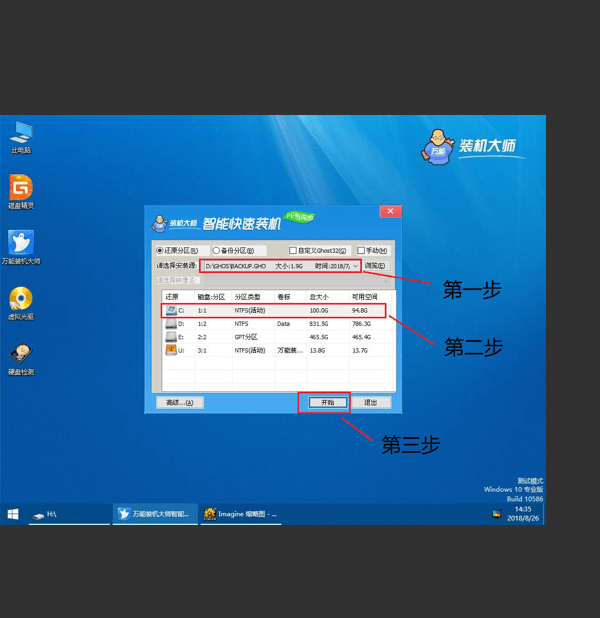
Task: Click the Windows Start button
Action: pyautogui.click(x=14, y=514)
